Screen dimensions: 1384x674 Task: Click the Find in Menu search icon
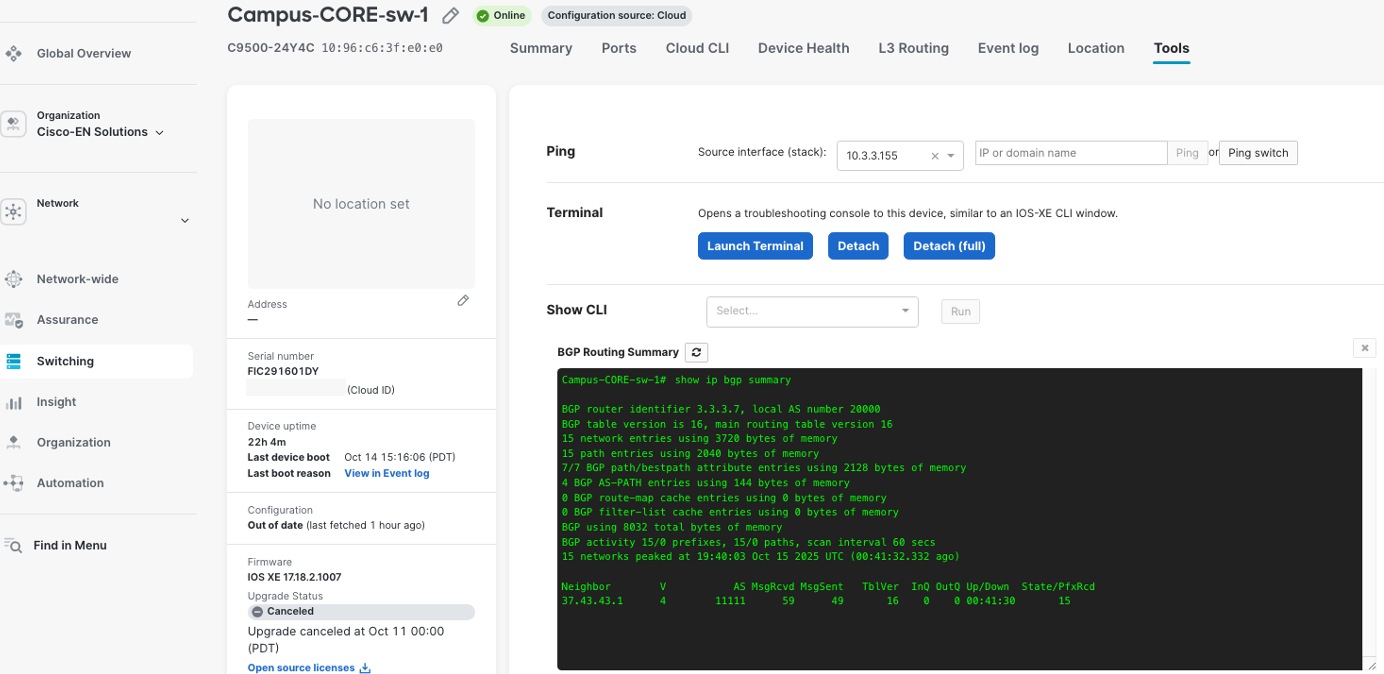point(13,545)
